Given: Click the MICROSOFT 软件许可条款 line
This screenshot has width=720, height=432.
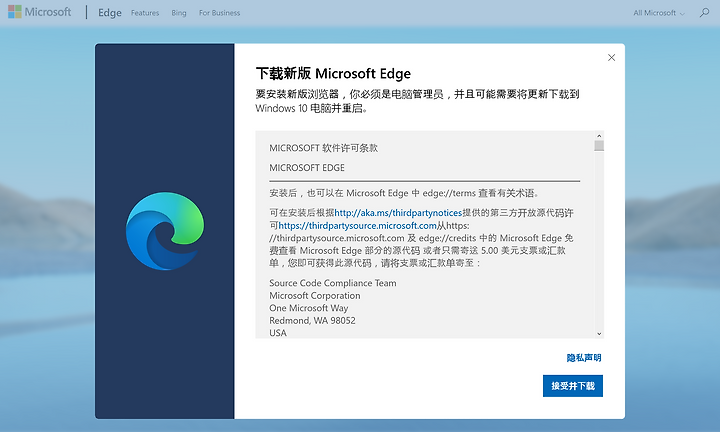Looking at the screenshot, I should click(323, 148).
